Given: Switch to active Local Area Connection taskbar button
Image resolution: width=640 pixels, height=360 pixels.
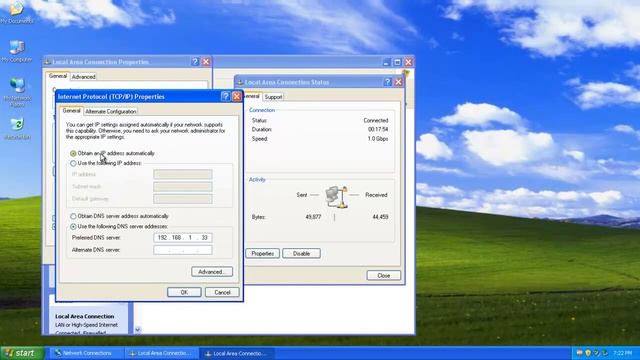Looking at the screenshot, I should click(x=236, y=353).
